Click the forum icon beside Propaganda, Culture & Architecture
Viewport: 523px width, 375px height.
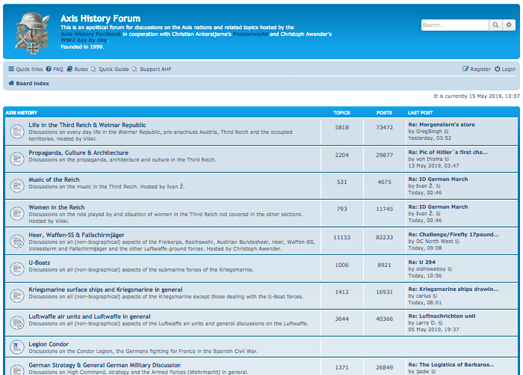(17, 158)
